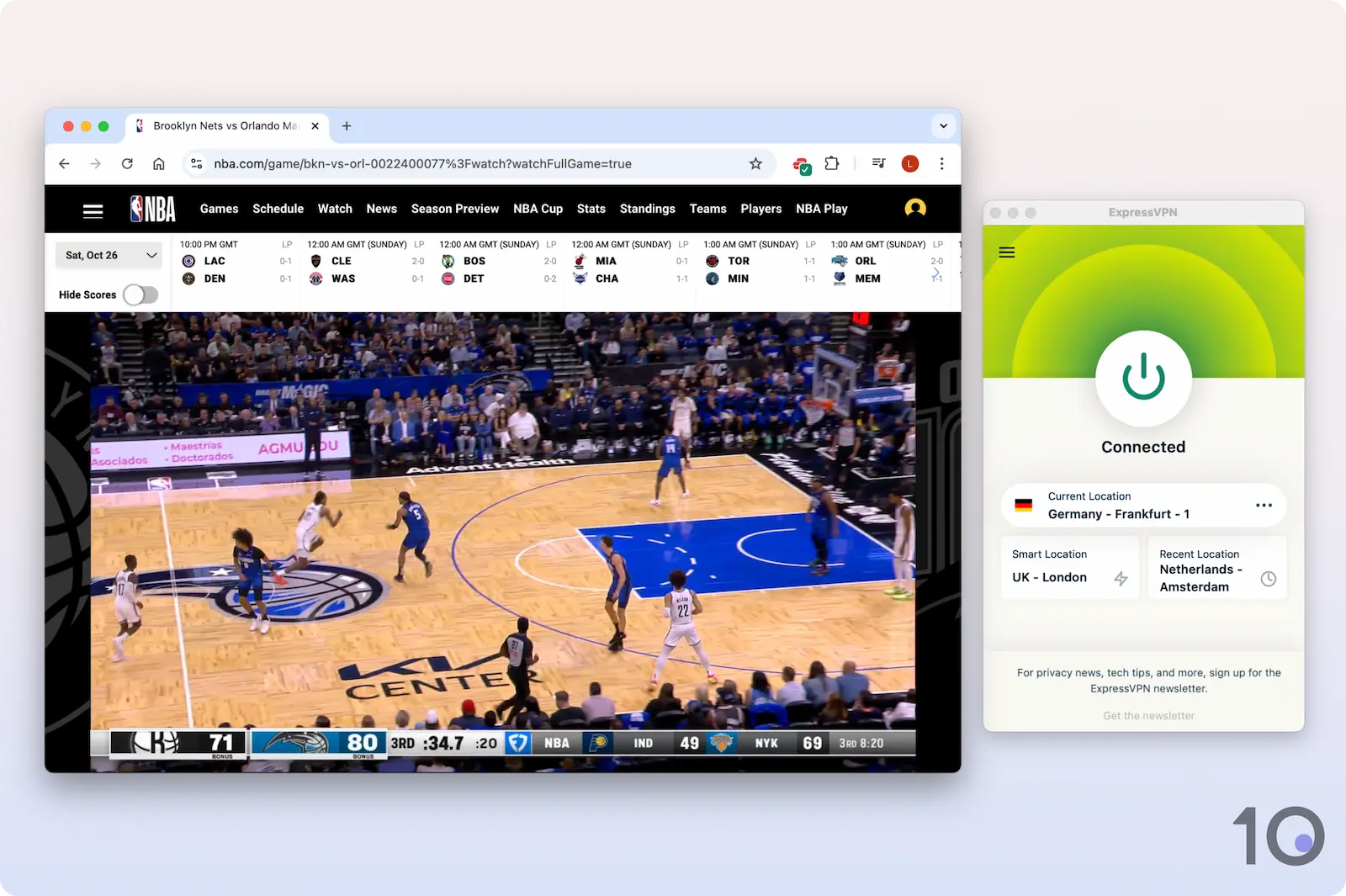Screen dimensions: 1346x896
Task: Open the ExpressVPN hamburger menu
Action: pos(1006,252)
